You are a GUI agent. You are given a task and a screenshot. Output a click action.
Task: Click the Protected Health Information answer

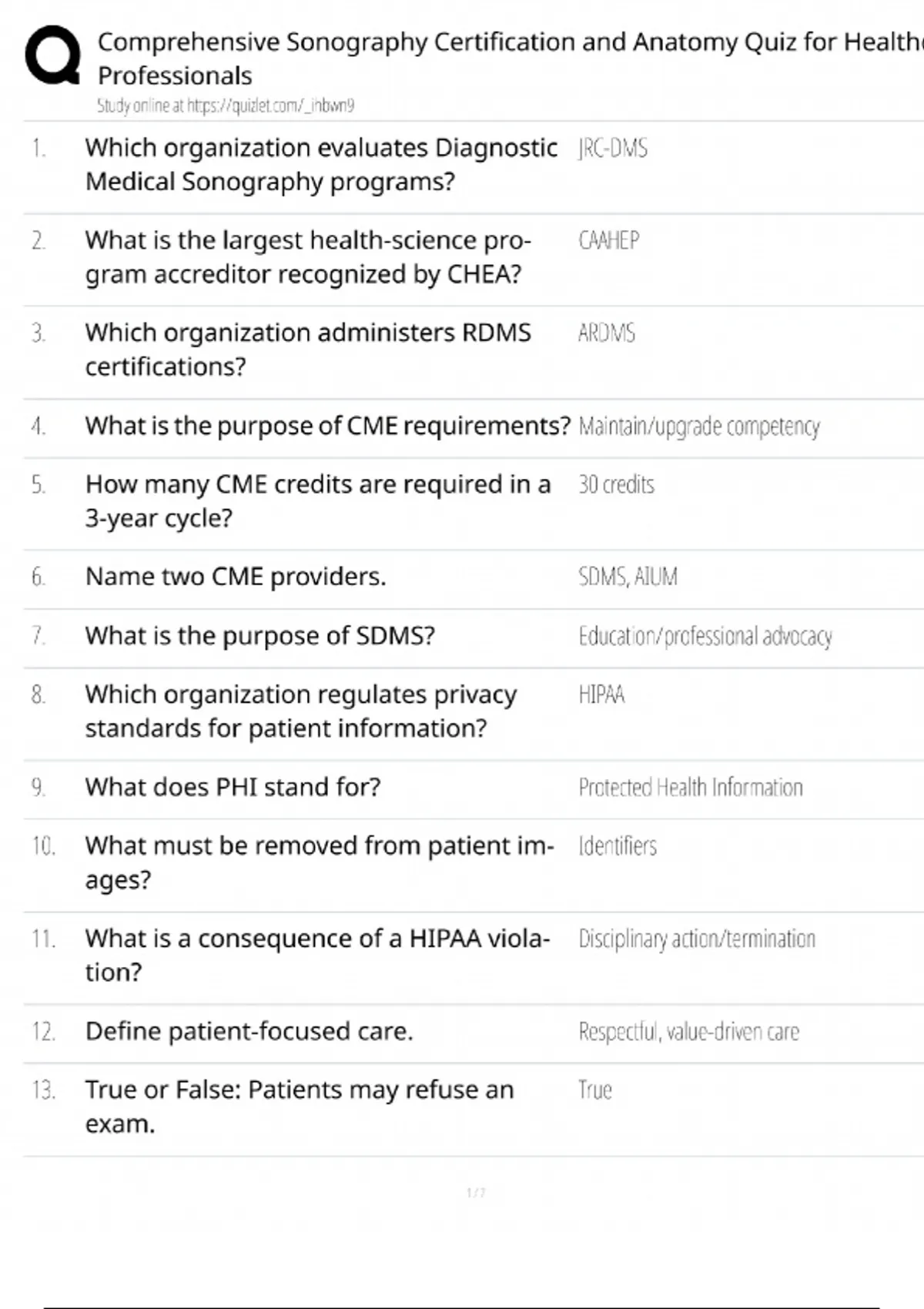click(690, 787)
